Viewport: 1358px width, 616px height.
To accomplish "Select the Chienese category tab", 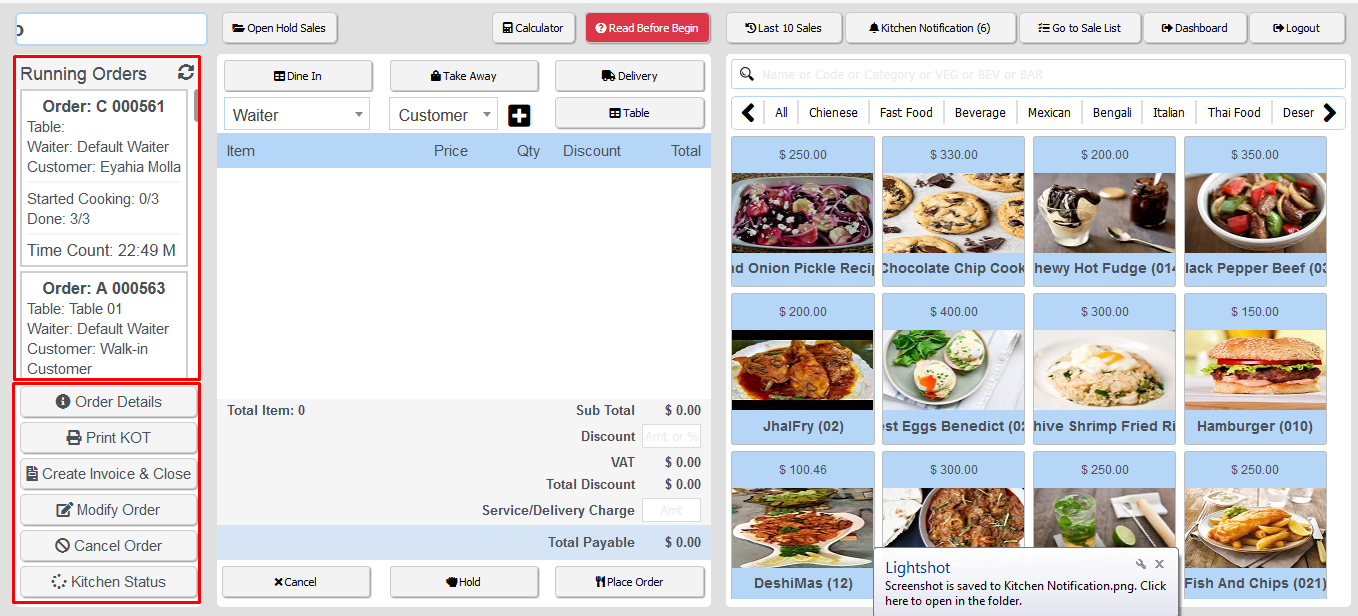I will (x=833, y=113).
